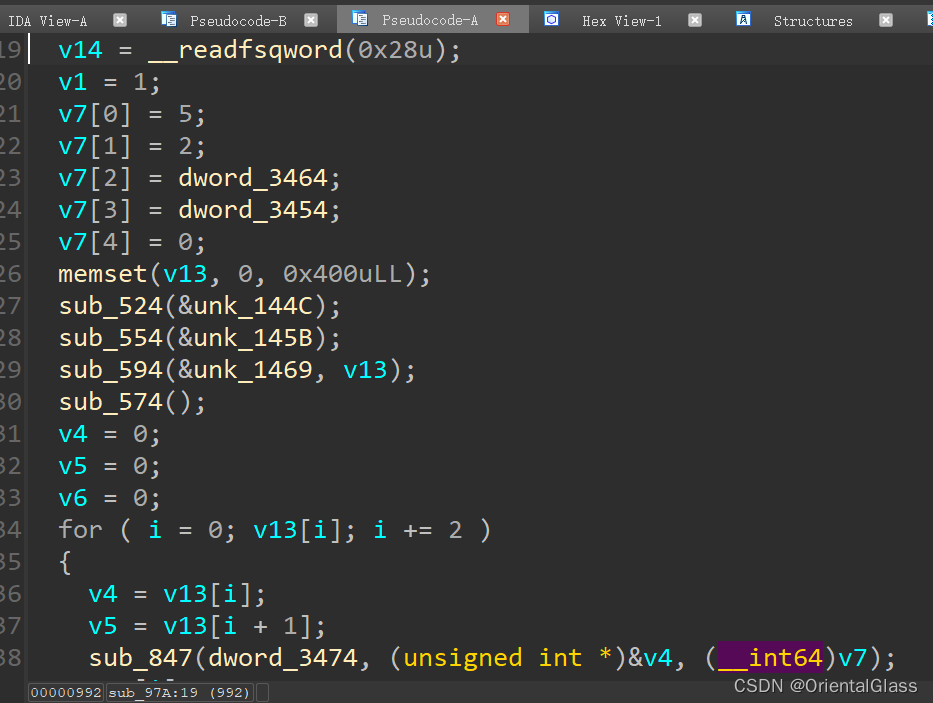Click highlighted __int64 cast
Viewport: 933px width, 703px height.
coord(770,658)
